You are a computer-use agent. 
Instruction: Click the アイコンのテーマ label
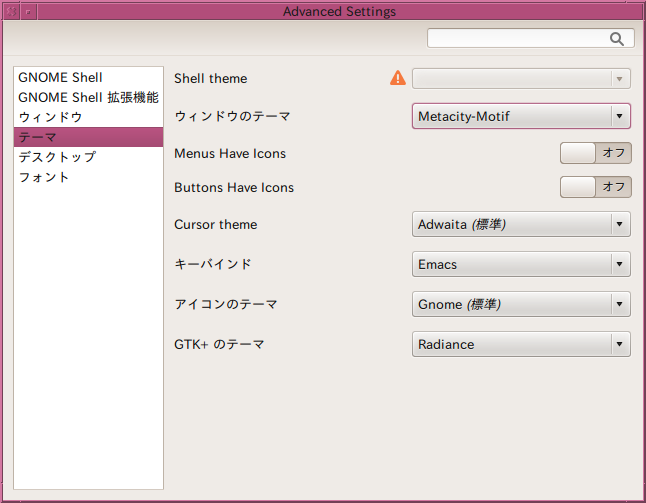pyautogui.click(x=226, y=304)
